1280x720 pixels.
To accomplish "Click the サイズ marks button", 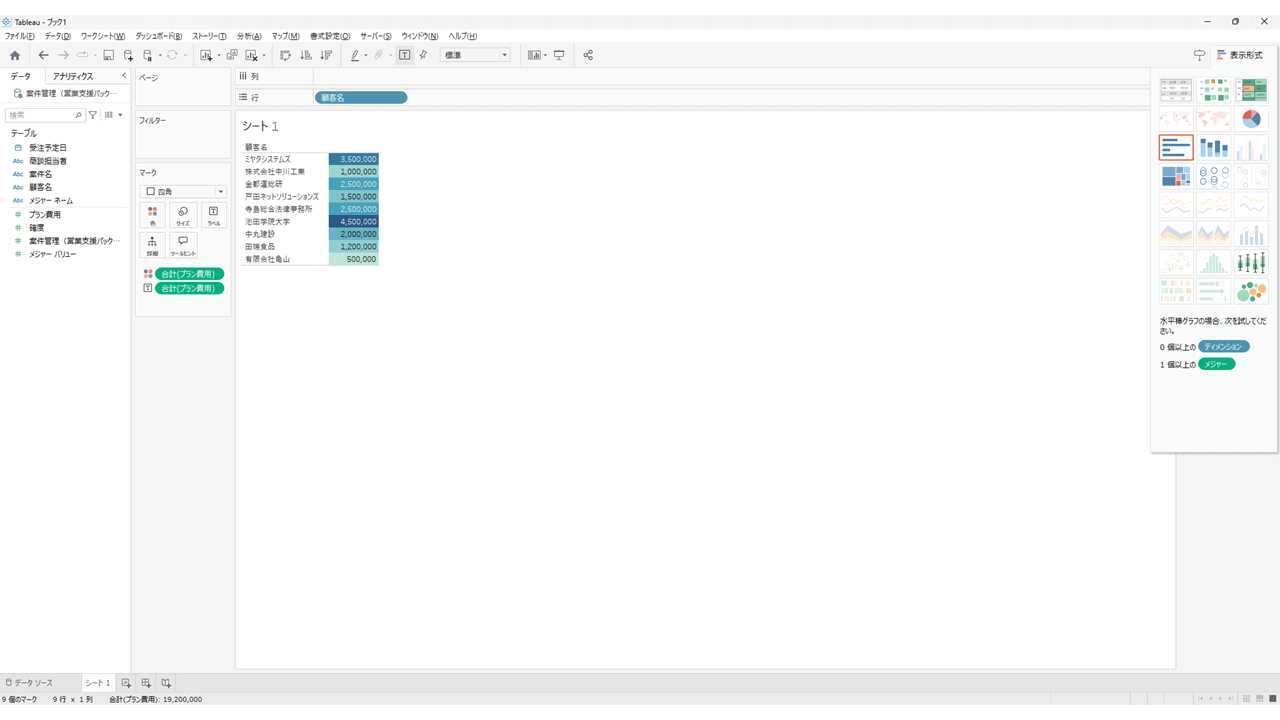I will point(183,215).
